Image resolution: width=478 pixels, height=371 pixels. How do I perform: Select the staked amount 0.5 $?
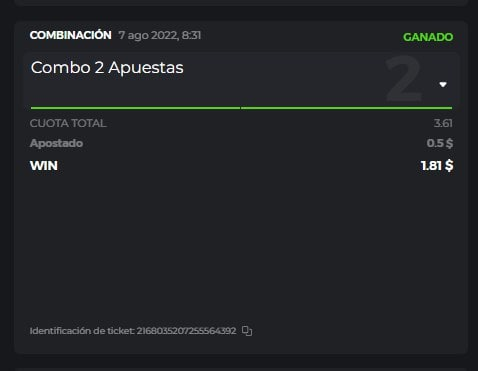coord(440,143)
